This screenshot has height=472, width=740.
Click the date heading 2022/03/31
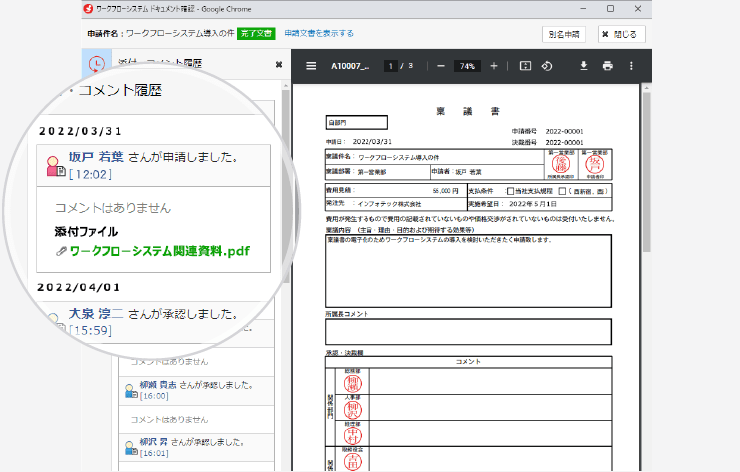point(80,131)
